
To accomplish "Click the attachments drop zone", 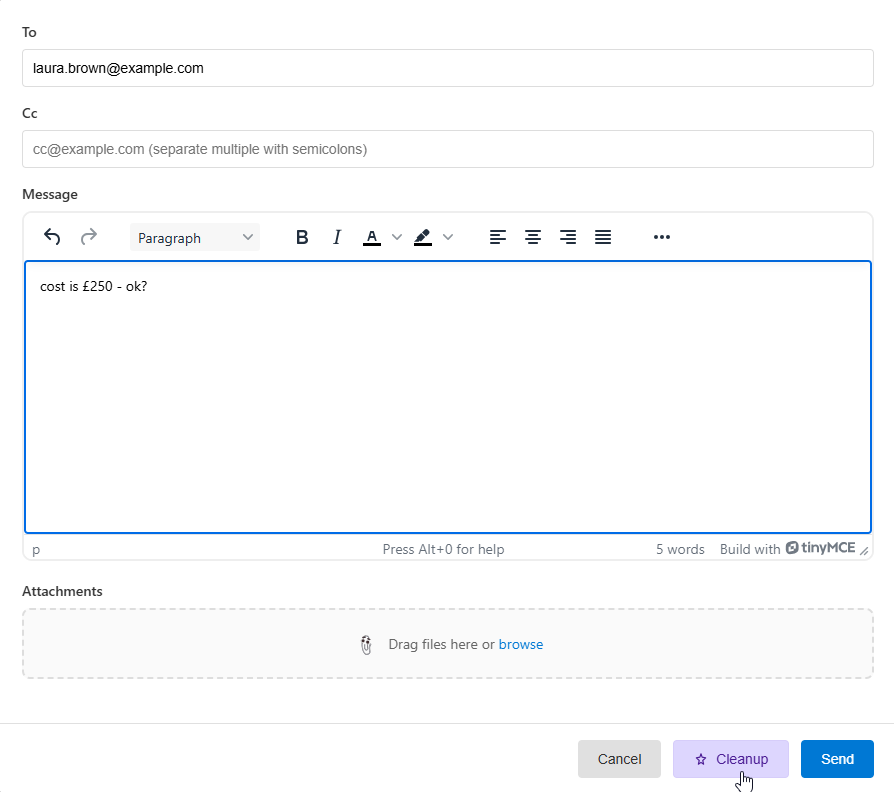I will [x=448, y=643].
